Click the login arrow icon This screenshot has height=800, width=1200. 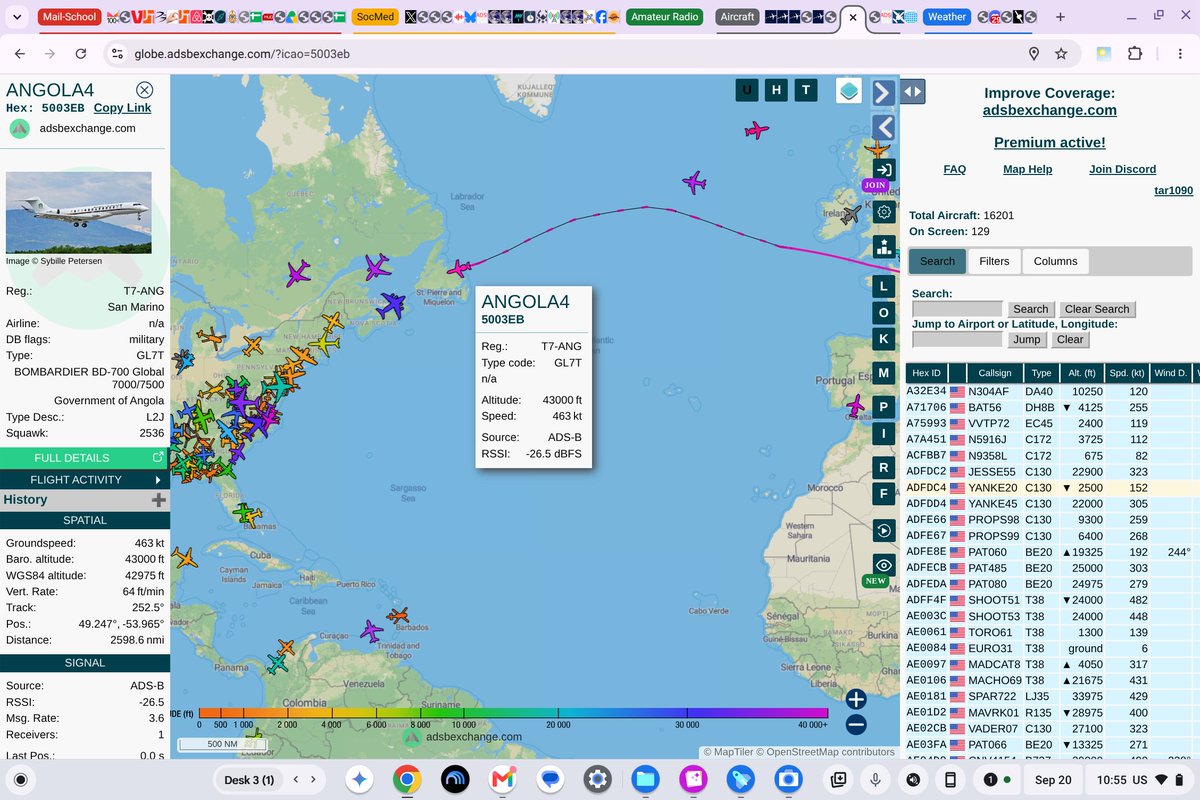tap(883, 169)
